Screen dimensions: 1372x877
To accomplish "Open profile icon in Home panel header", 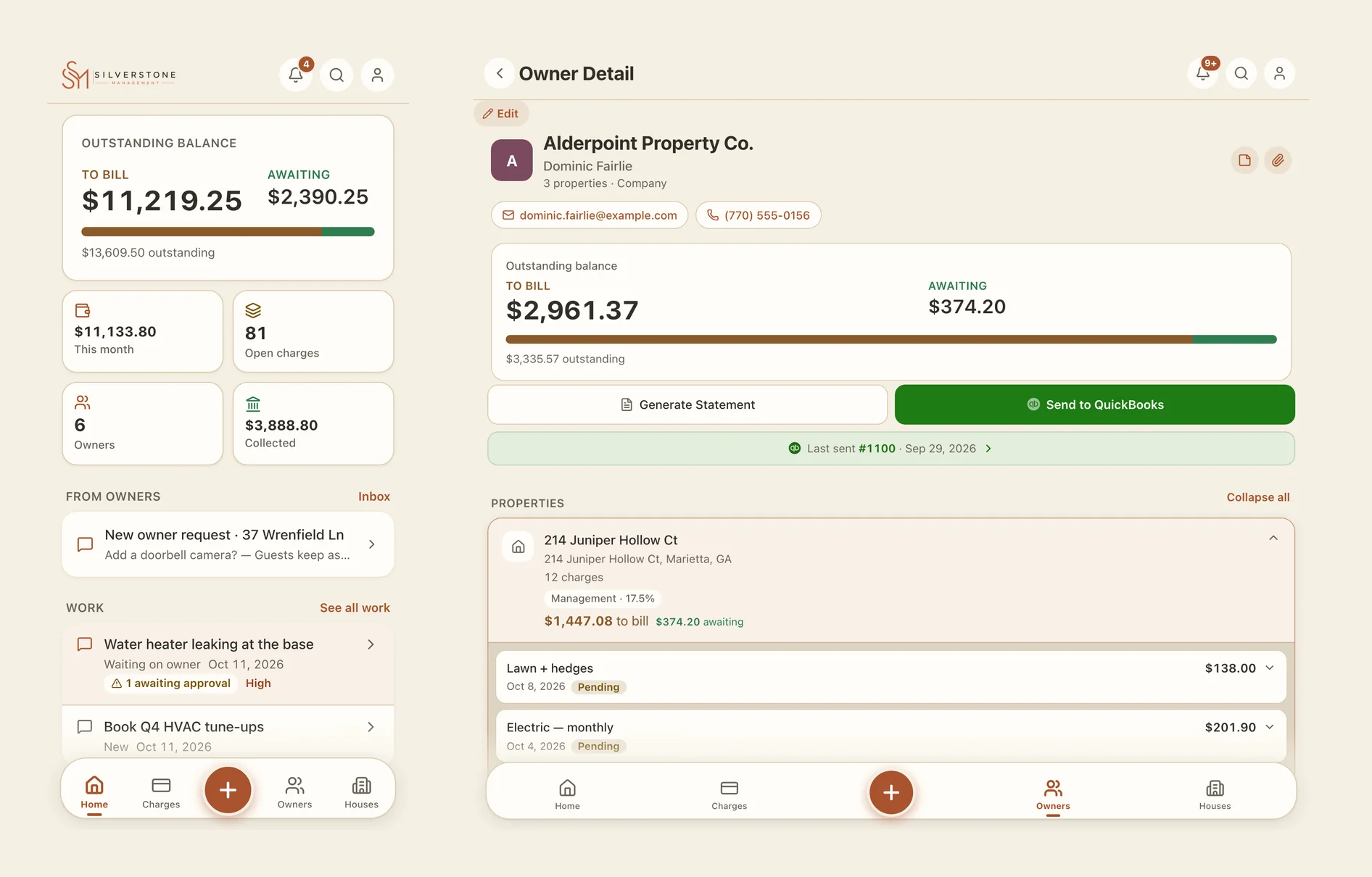I will click(x=377, y=75).
